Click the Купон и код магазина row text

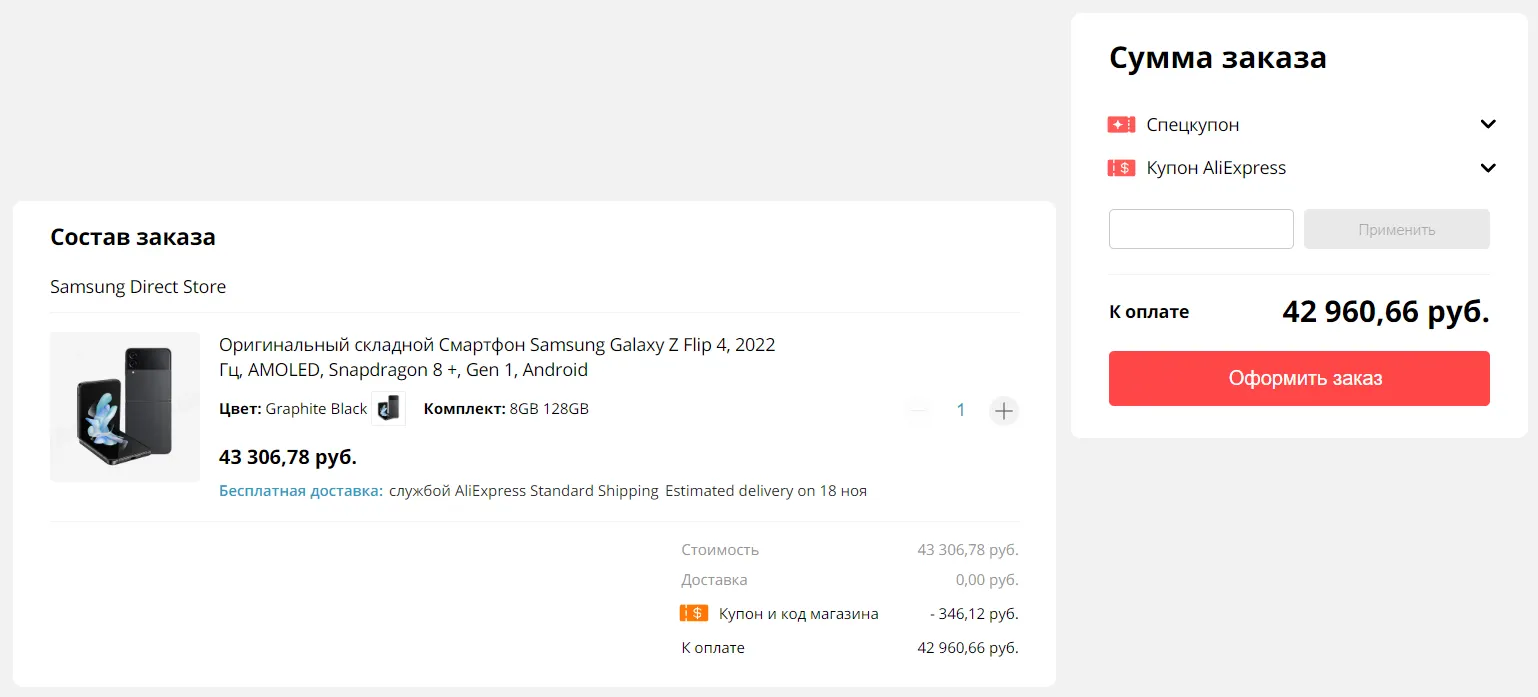798,614
